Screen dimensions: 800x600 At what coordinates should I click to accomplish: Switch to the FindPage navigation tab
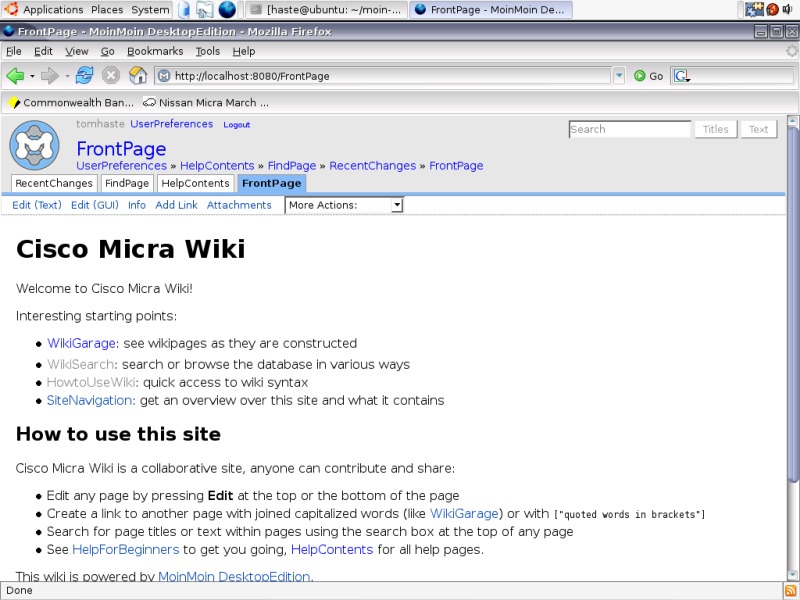pyautogui.click(x=127, y=183)
